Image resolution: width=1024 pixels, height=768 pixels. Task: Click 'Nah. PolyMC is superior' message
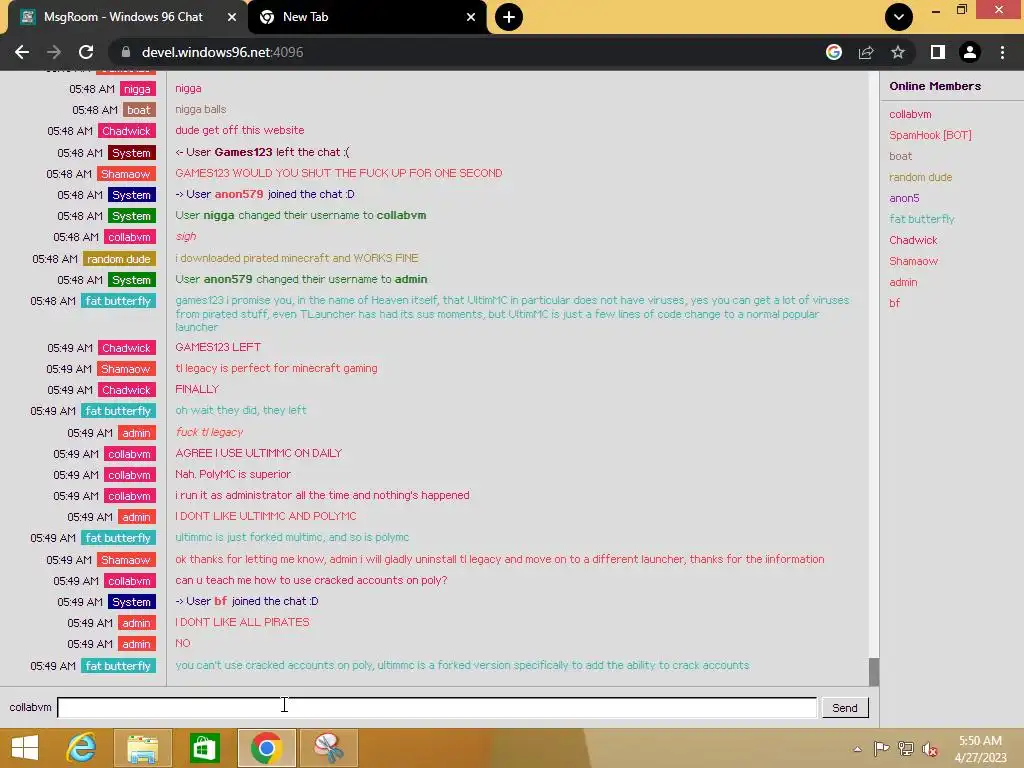(232, 474)
